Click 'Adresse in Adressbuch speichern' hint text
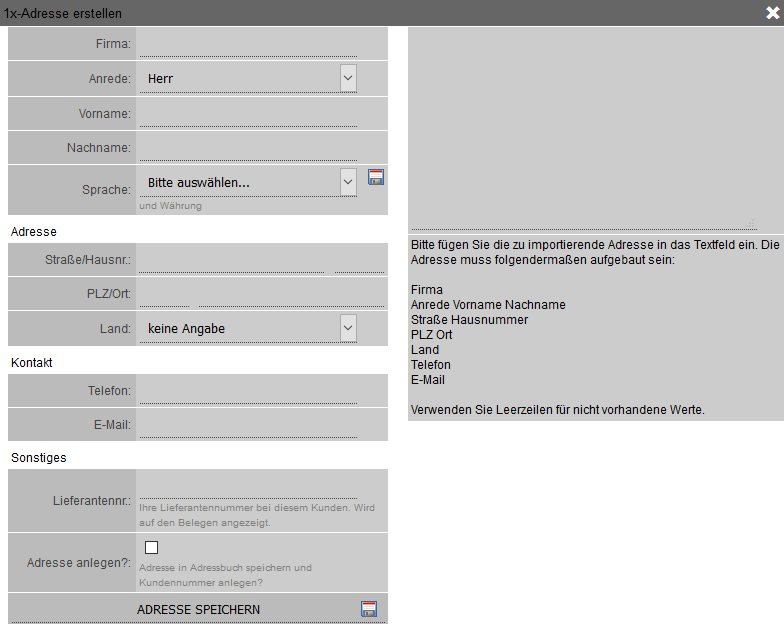This screenshot has width=784, height=624. 225,575
